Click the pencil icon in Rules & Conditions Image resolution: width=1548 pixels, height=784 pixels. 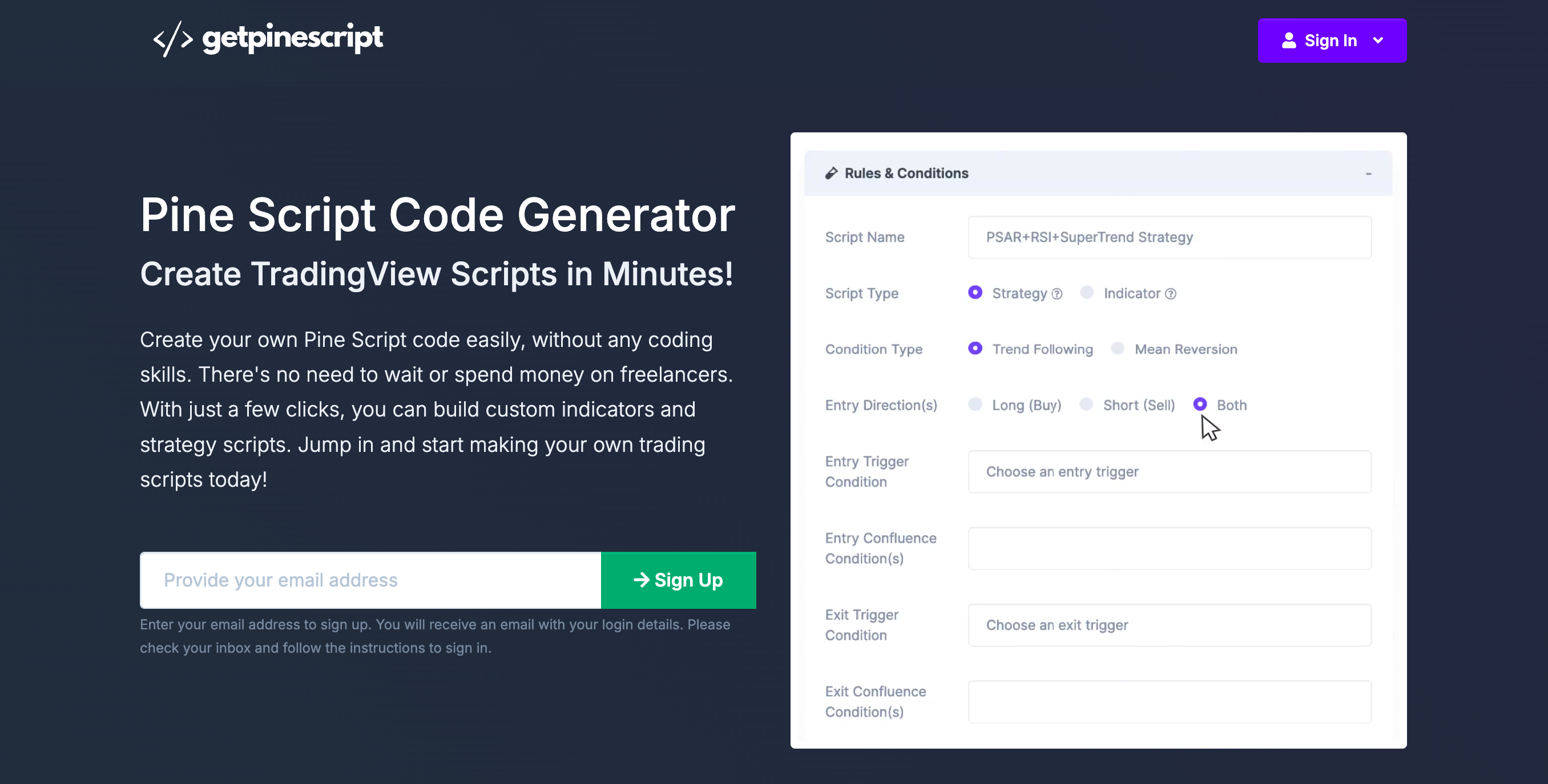830,173
